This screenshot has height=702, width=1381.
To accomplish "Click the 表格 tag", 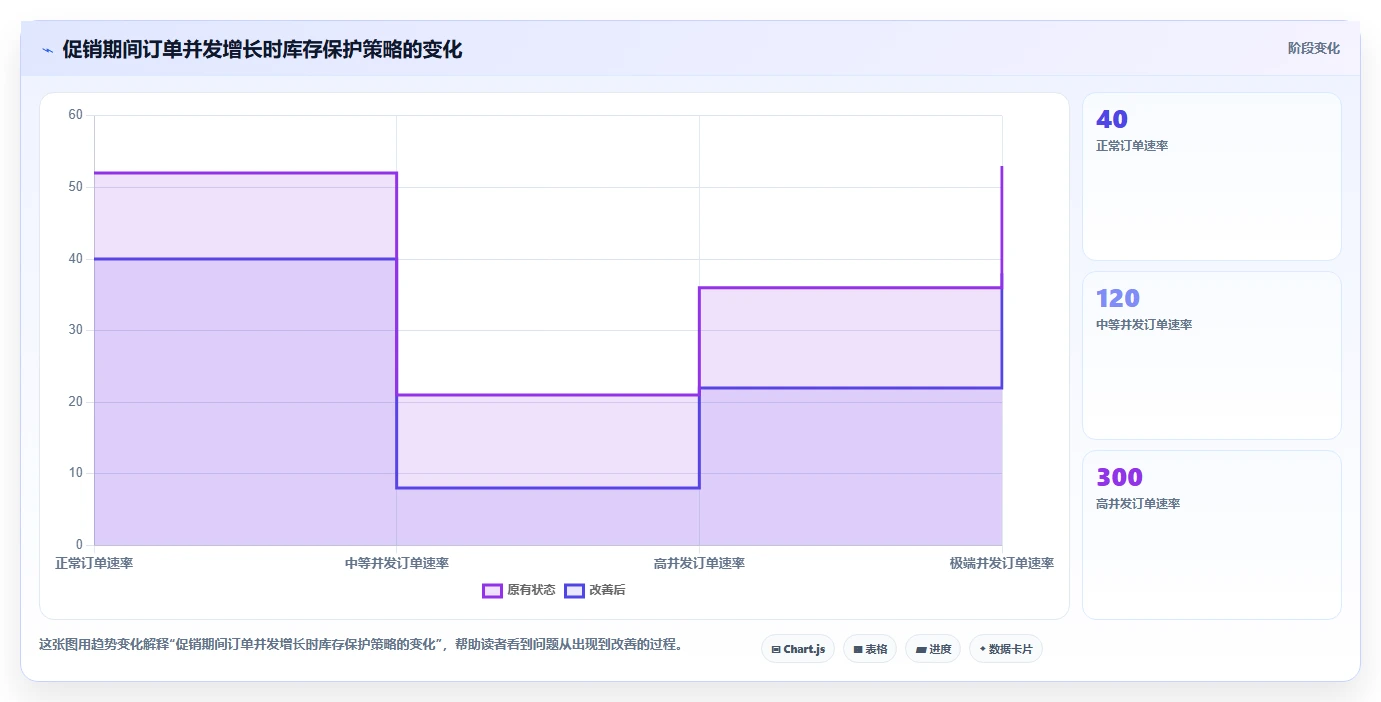I will point(870,649).
